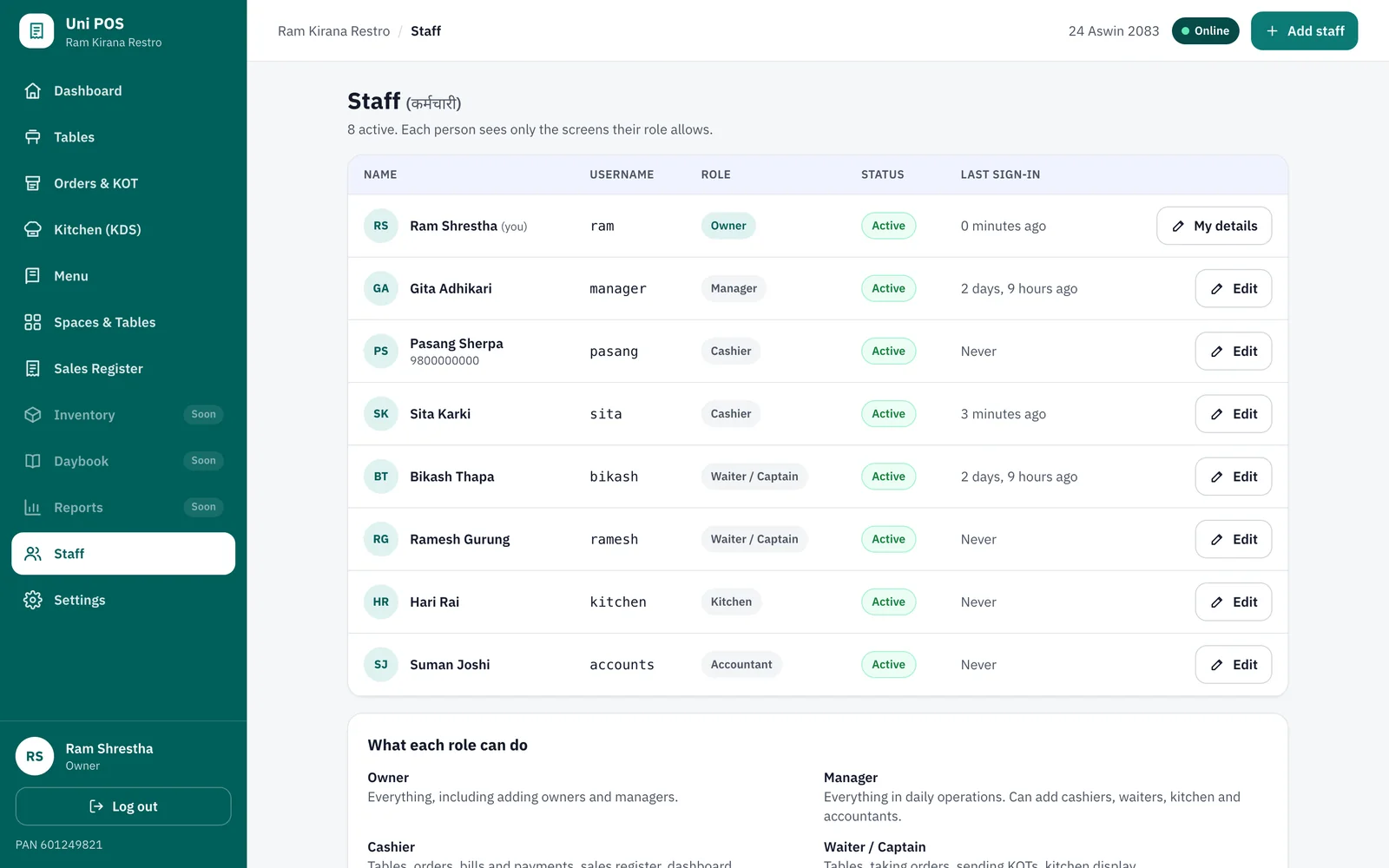
Task: Click PAN 601249821 text
Action: (59, 845)
